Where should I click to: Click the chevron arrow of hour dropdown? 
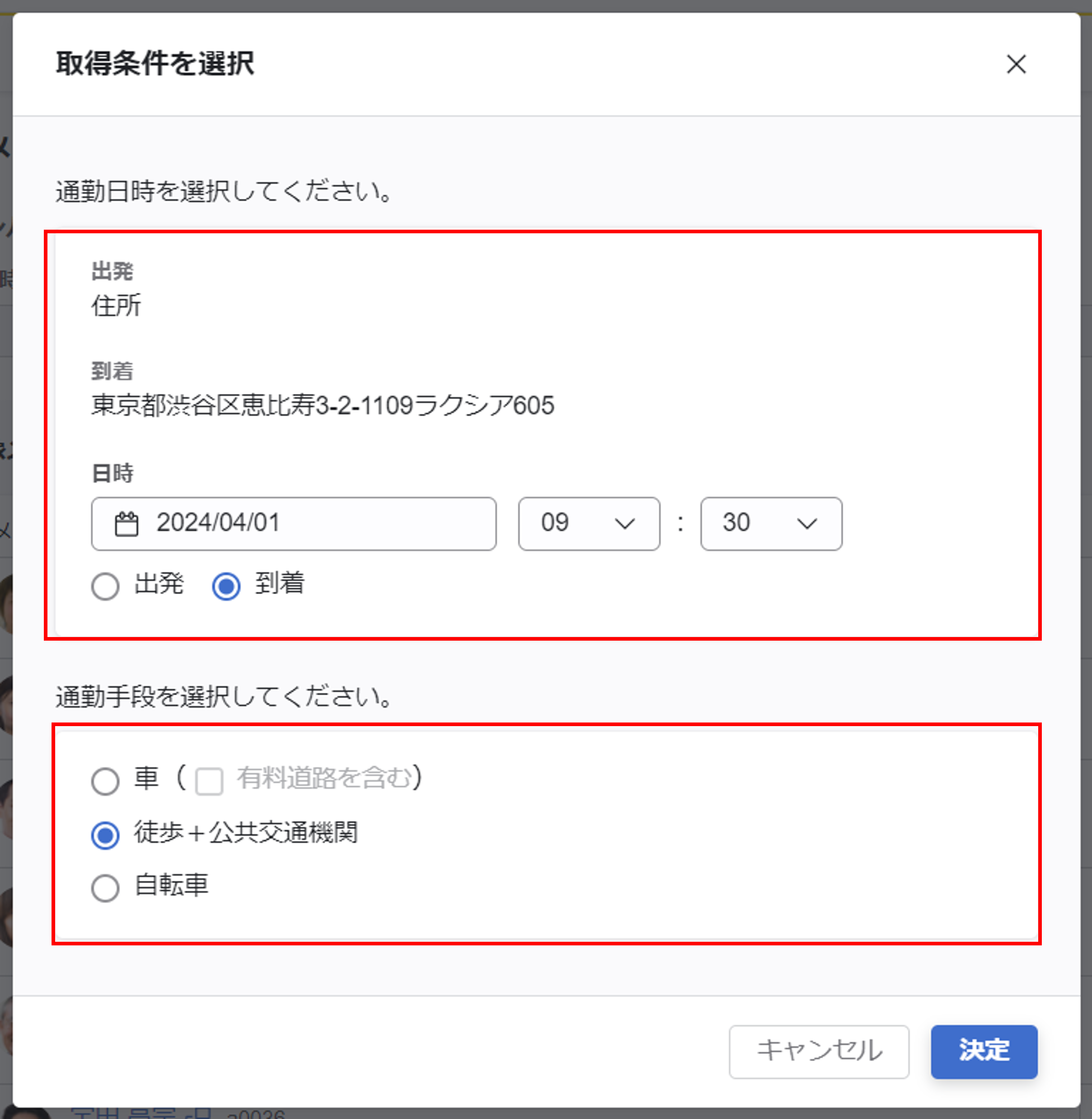(625, 524)
